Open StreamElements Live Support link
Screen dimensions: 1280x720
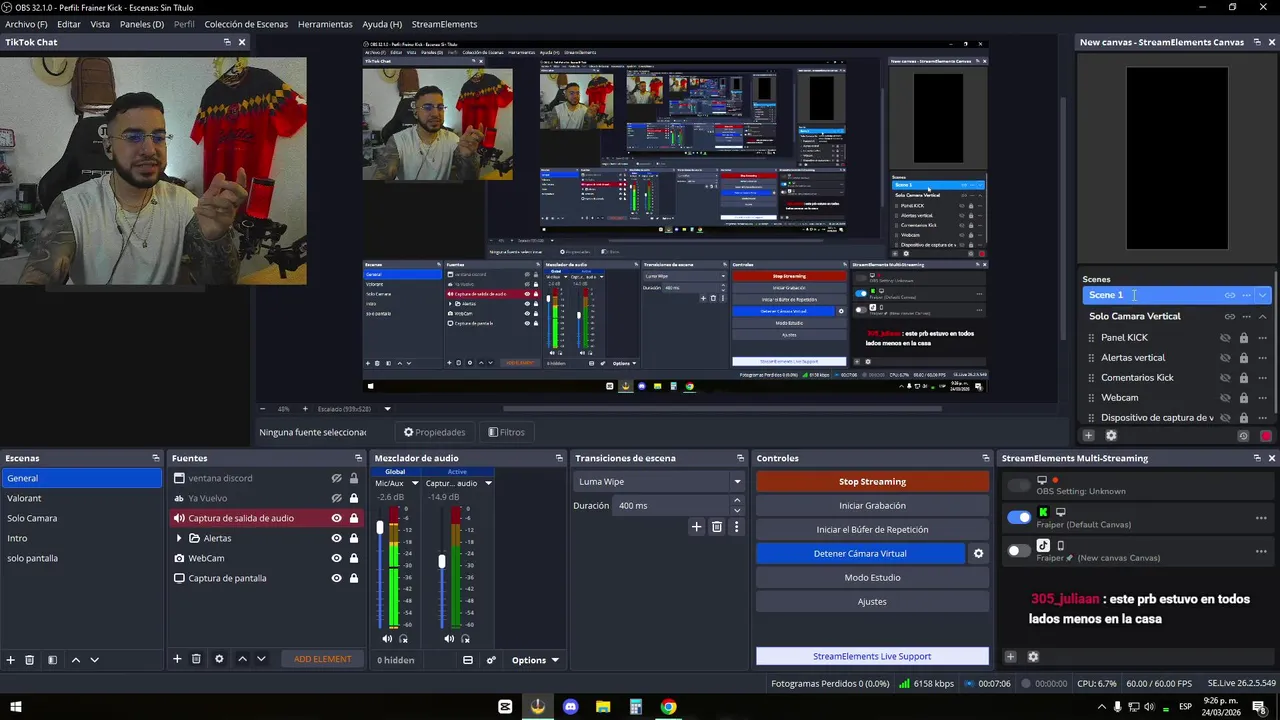[872, 656]
